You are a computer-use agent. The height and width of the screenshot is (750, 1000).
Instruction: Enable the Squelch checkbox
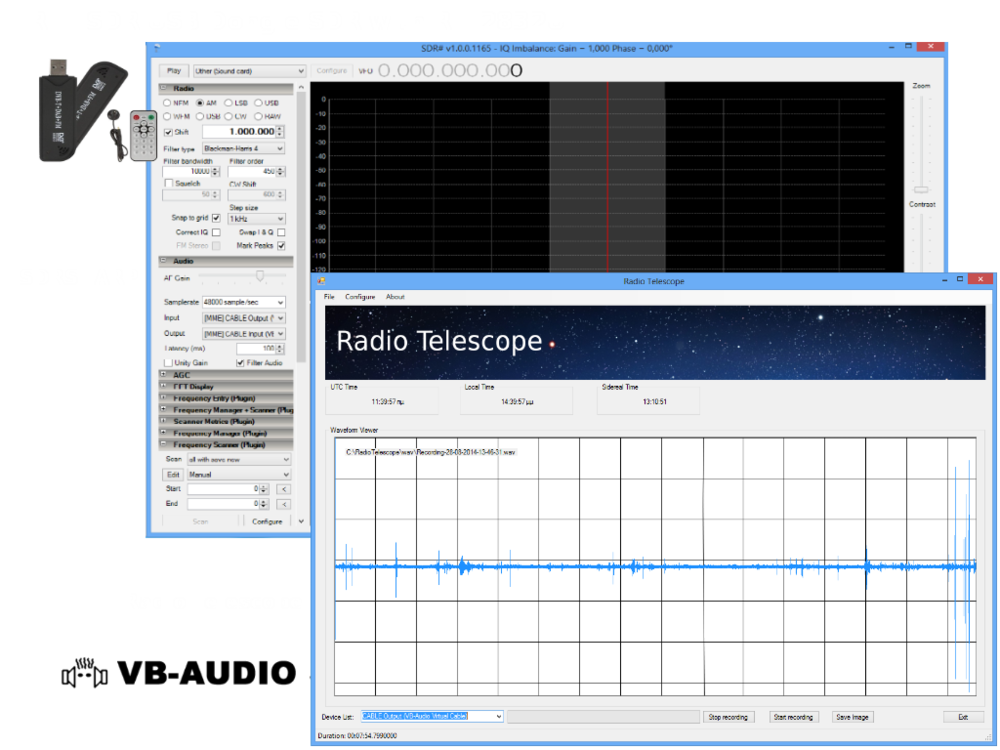pyautogui.click(x=167, y=182)
